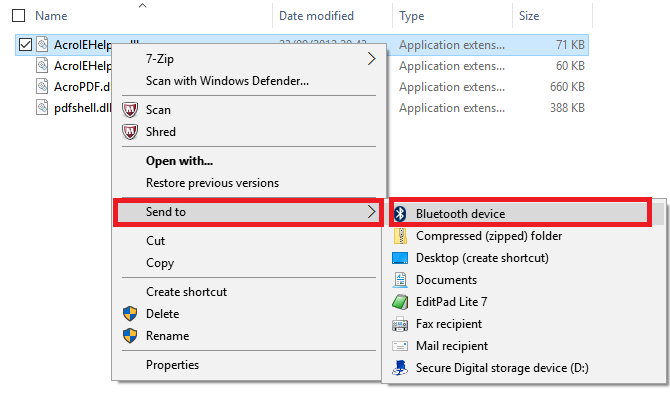Select Scan with Windows Defender

227,81
